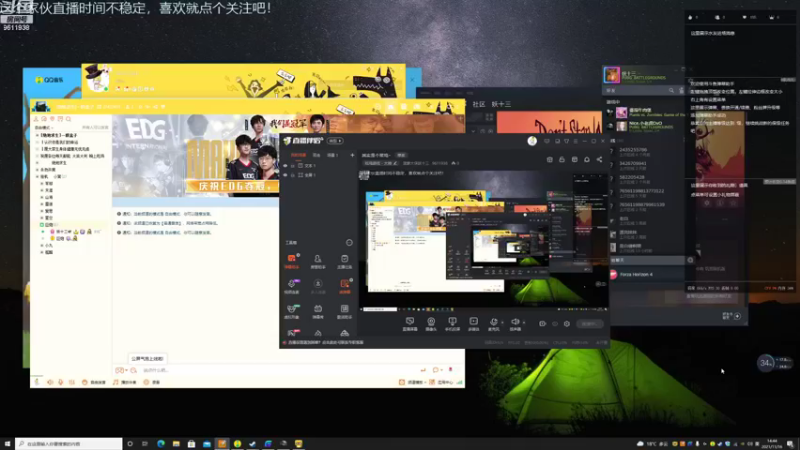The width and height of the screenshot is (800, 450).
Task: Toggle visibility of the 文本 1 source
Action: point(285,166)
